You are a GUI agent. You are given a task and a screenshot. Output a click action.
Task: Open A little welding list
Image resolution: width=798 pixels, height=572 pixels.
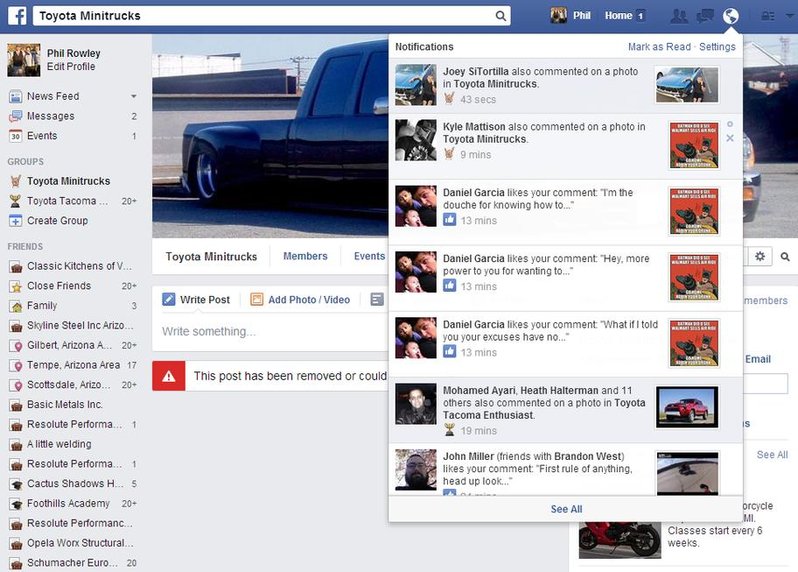coord(59,444)
